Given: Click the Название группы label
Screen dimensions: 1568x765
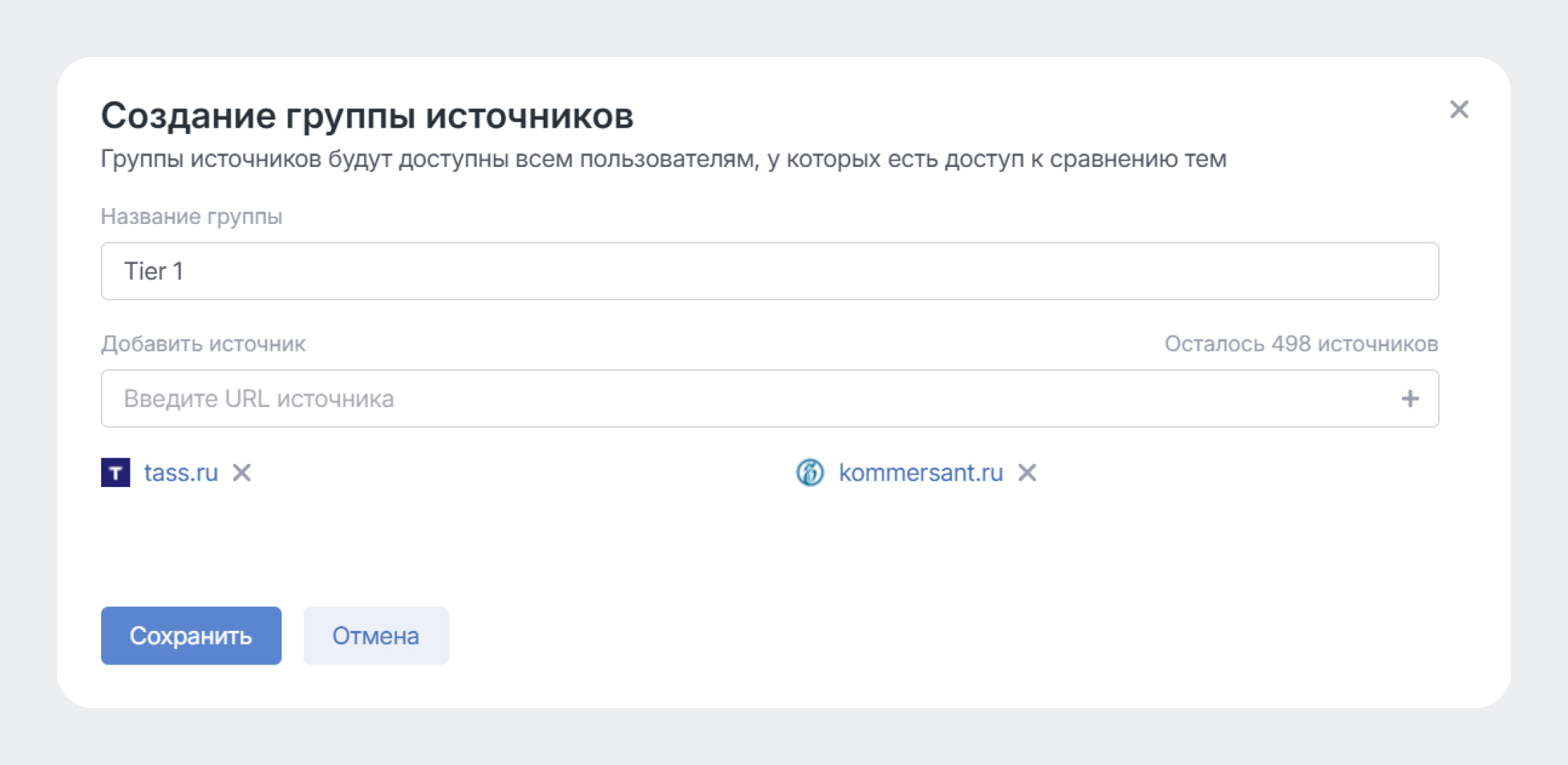Looking at the screenshot, I should tap(191, 216).
